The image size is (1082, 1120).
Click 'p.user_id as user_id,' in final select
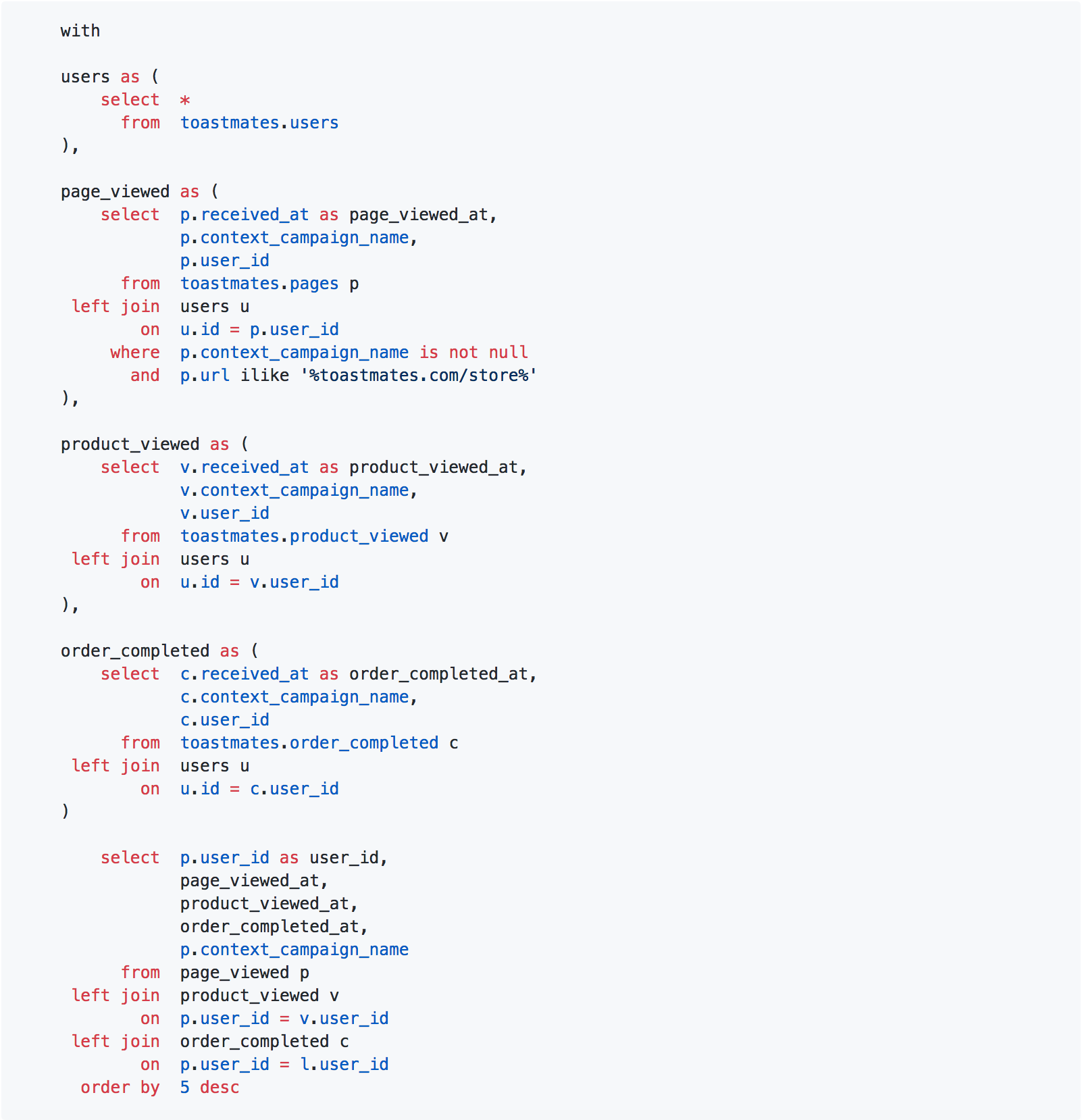[x=284, y=858]
